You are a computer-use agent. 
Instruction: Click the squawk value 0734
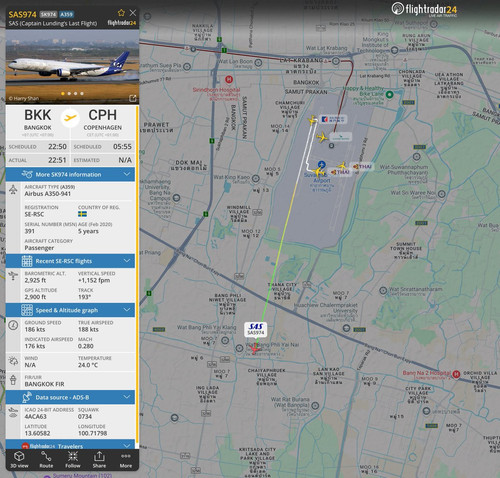tap(85, 417)
